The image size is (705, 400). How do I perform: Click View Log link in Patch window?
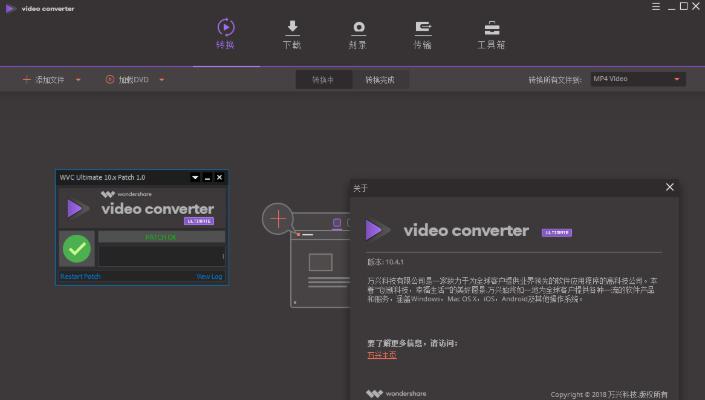coord(210,276)
